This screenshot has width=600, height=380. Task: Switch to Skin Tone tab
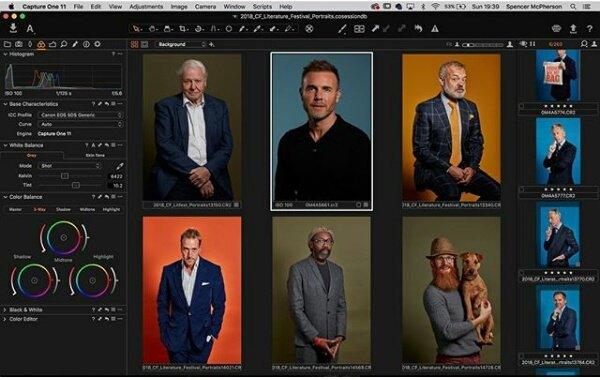pos(95,155)
